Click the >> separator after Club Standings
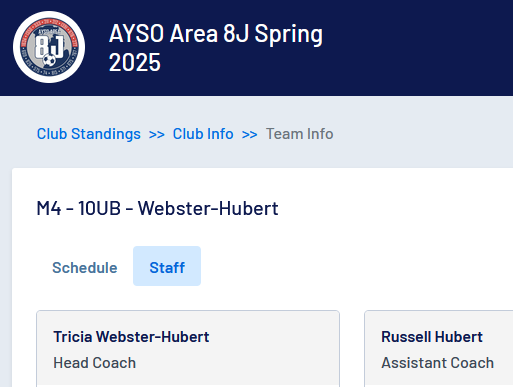 point(157,135)
